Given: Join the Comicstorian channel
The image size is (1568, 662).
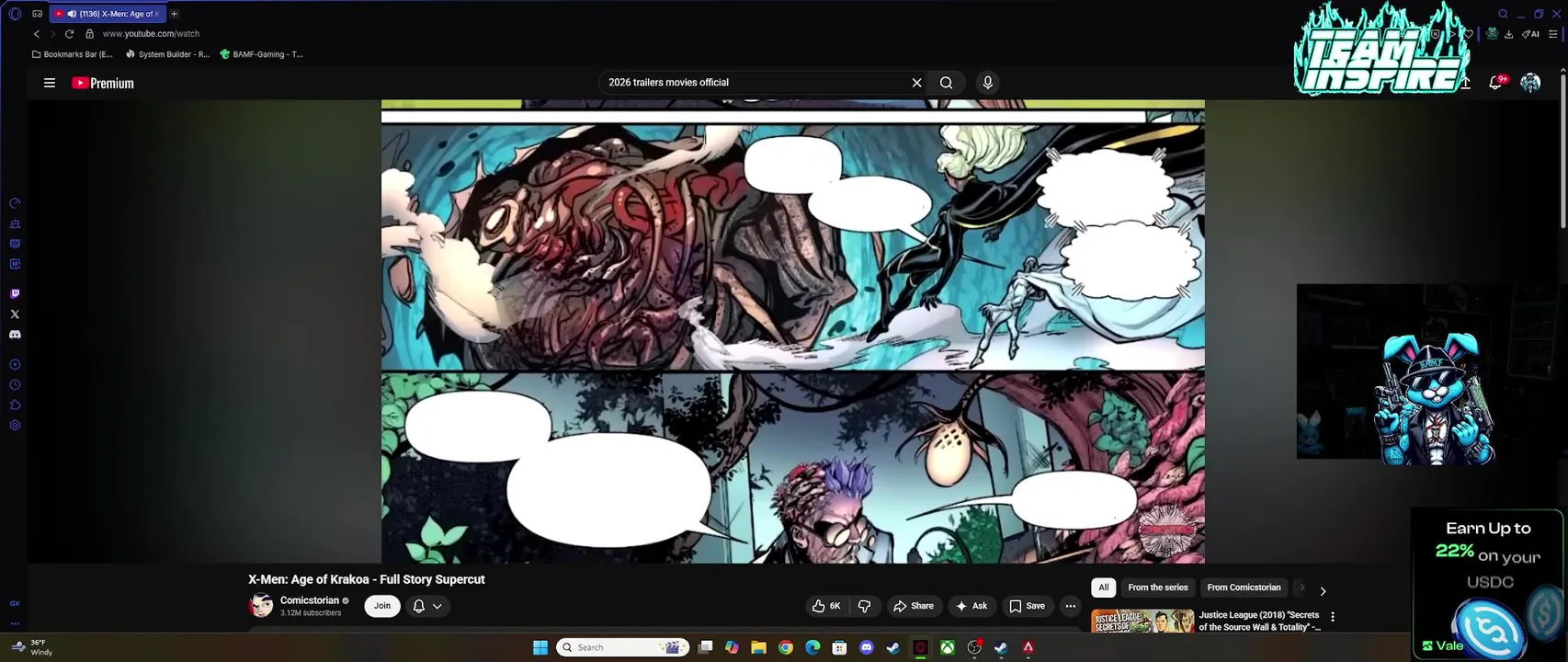Looking at the screenshot, I should pyautogui.click(x=382, y=606).
